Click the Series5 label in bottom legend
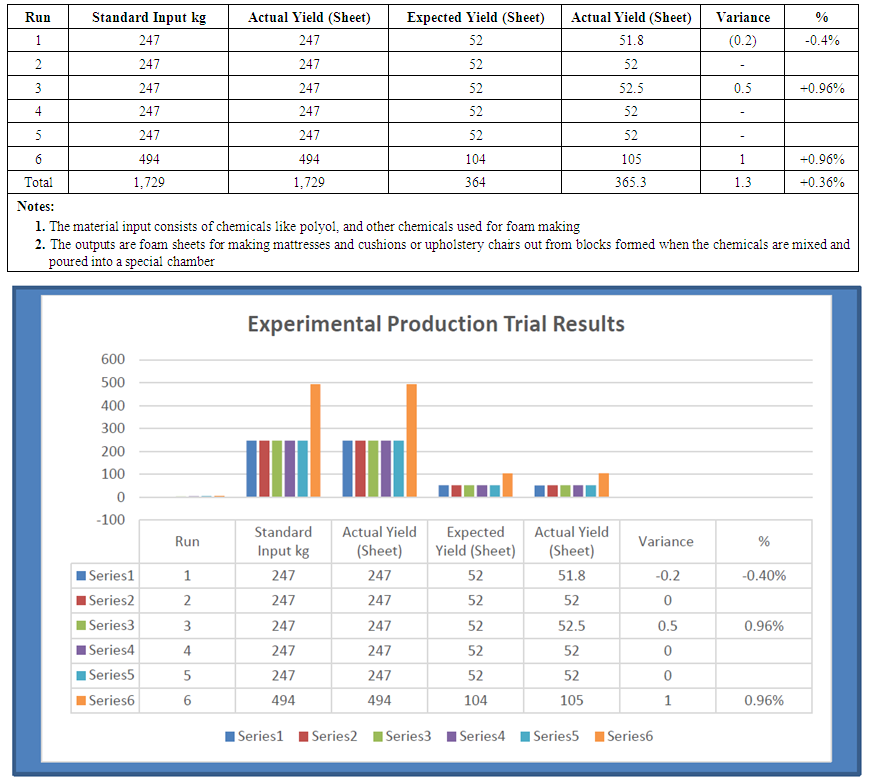 (556, 736)
